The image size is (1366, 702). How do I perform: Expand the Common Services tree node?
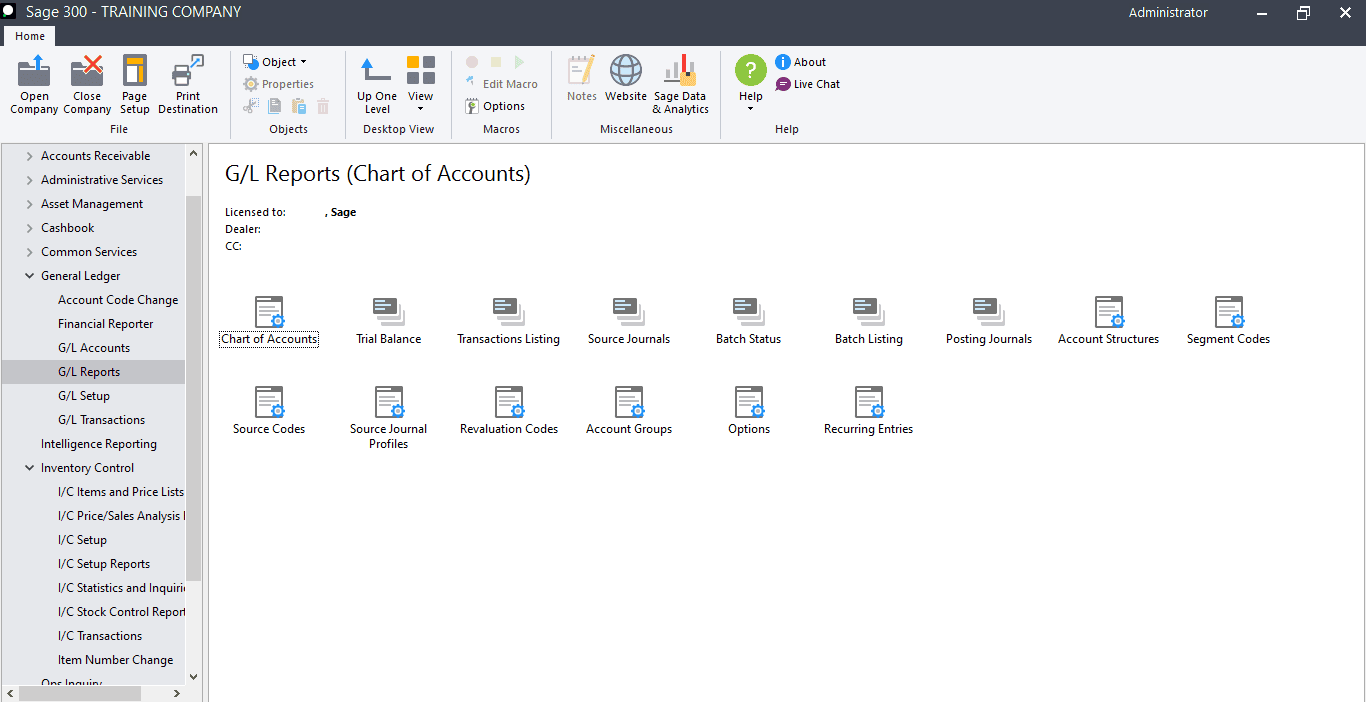click(x=30, y=252)
